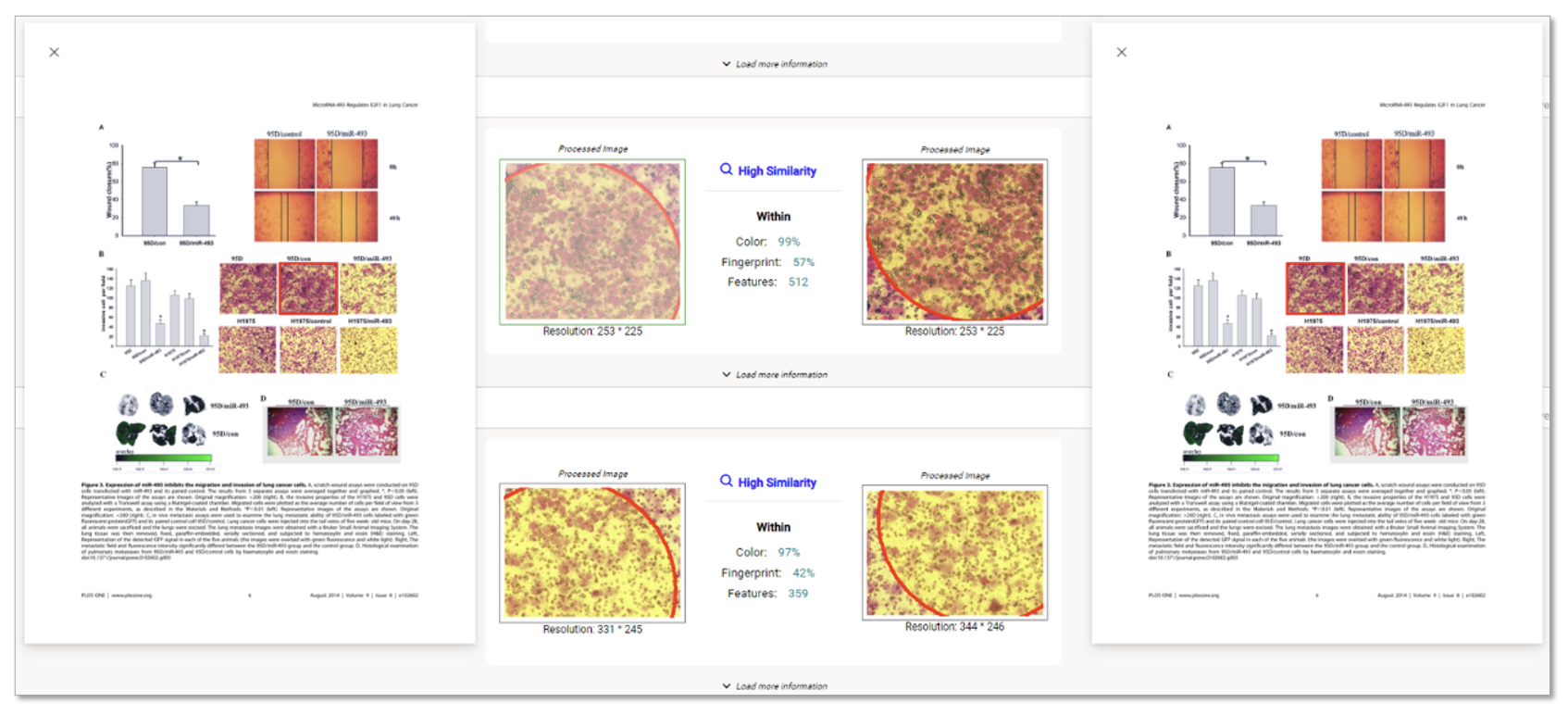The width and height of the screenshot is (1568, 715).
Task: Click Color 99% value
Action: pos(789,242)
